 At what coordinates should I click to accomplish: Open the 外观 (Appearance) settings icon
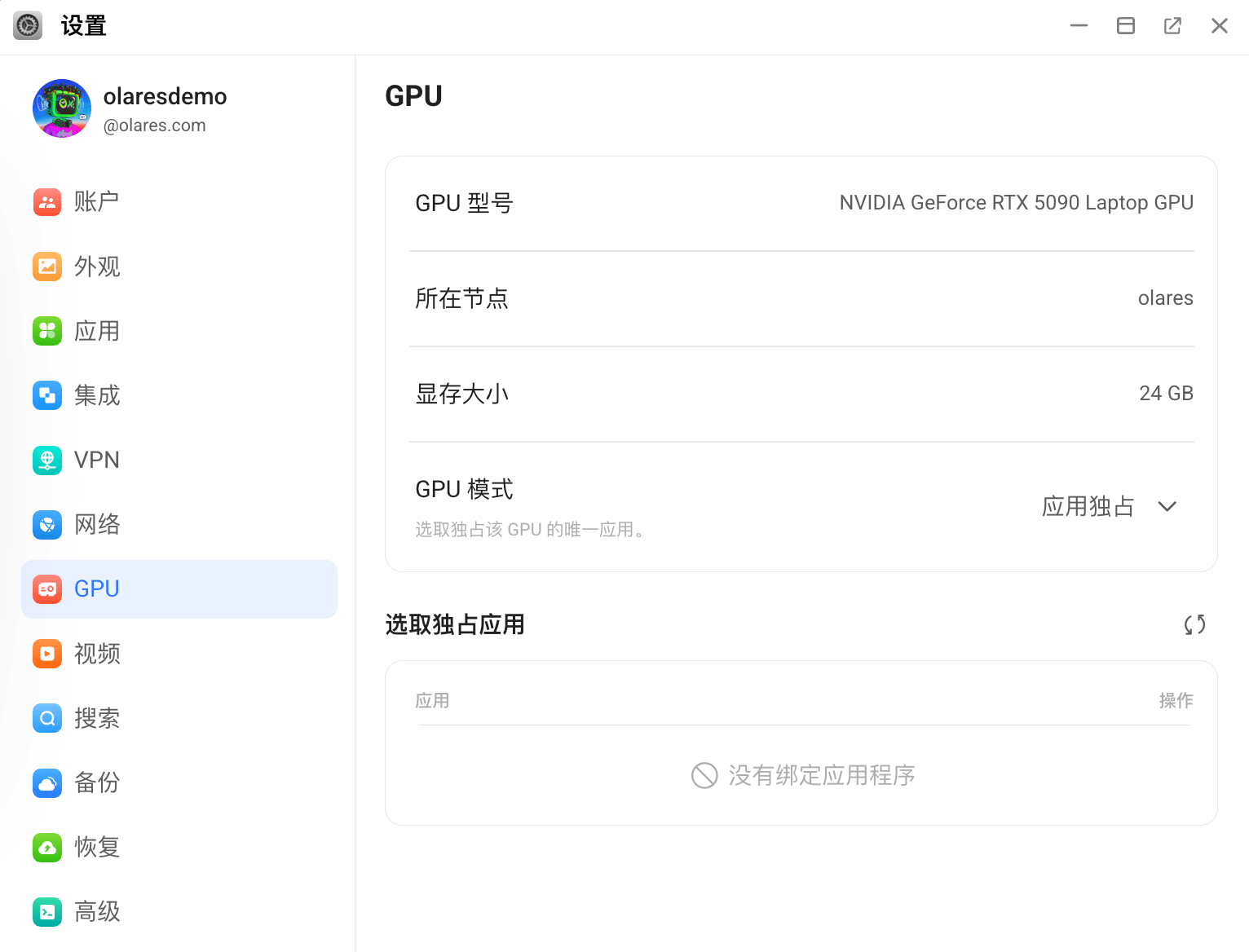[46, 267]
